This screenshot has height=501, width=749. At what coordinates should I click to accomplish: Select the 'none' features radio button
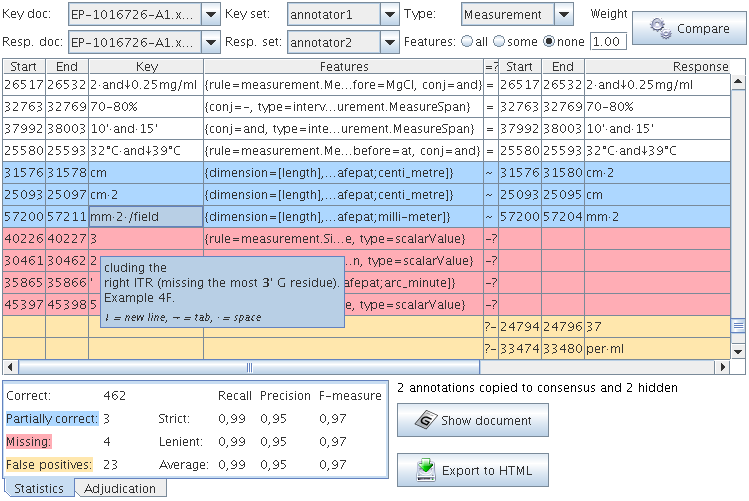[x=549, y=42]
